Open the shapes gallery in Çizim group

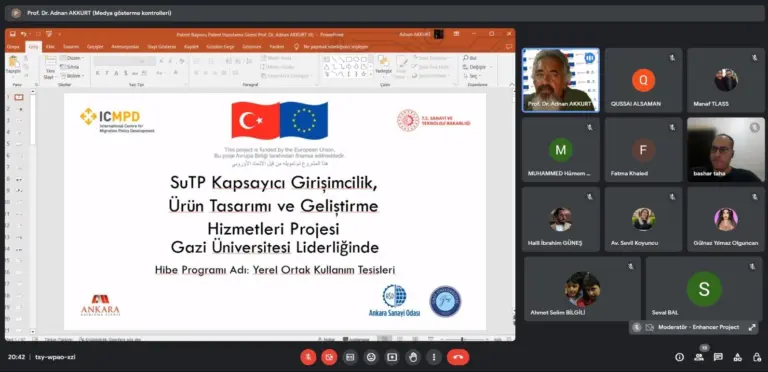click(x=347, y=67)
